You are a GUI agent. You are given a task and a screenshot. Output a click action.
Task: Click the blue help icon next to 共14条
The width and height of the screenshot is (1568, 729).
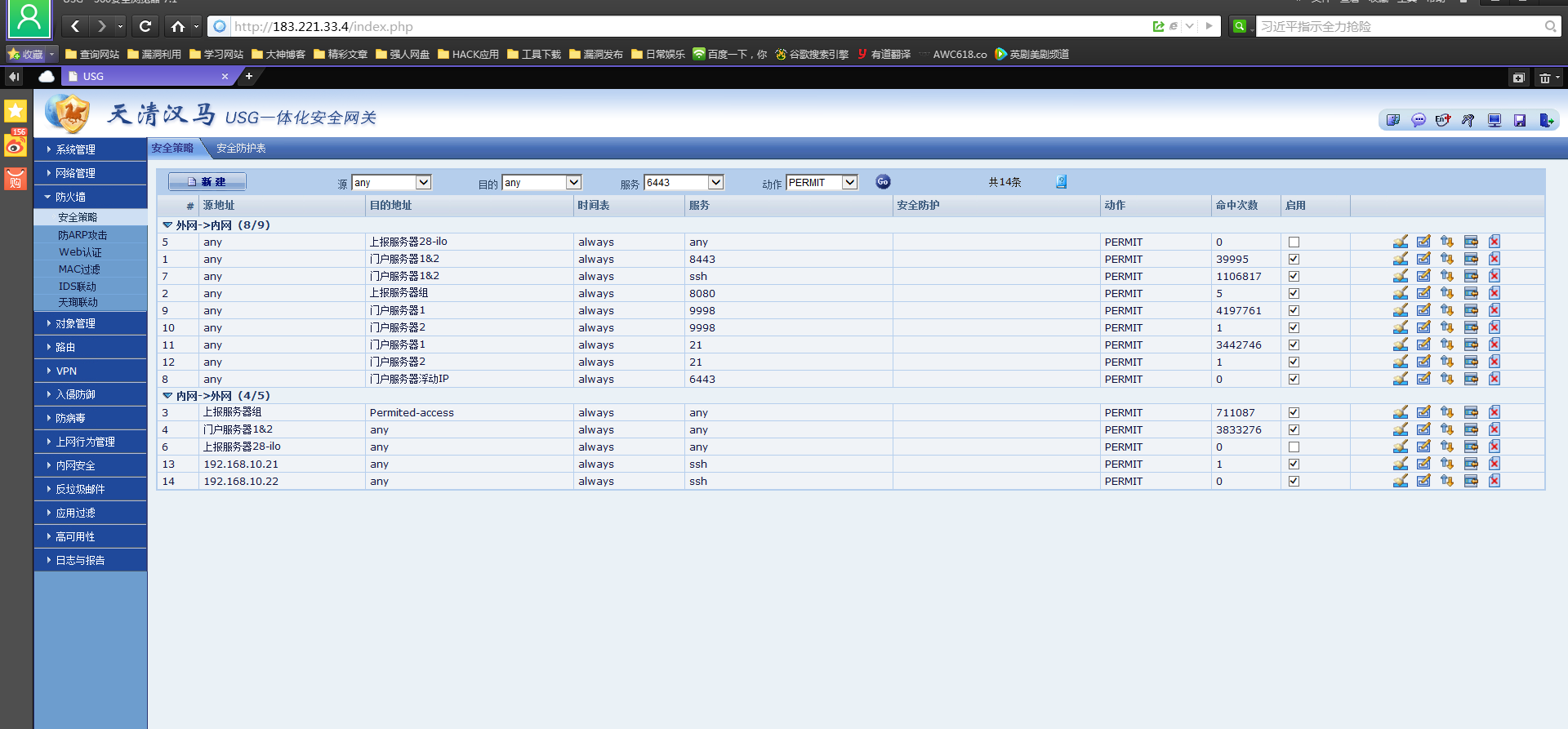pyautogui.click(x=1061, y=182)
